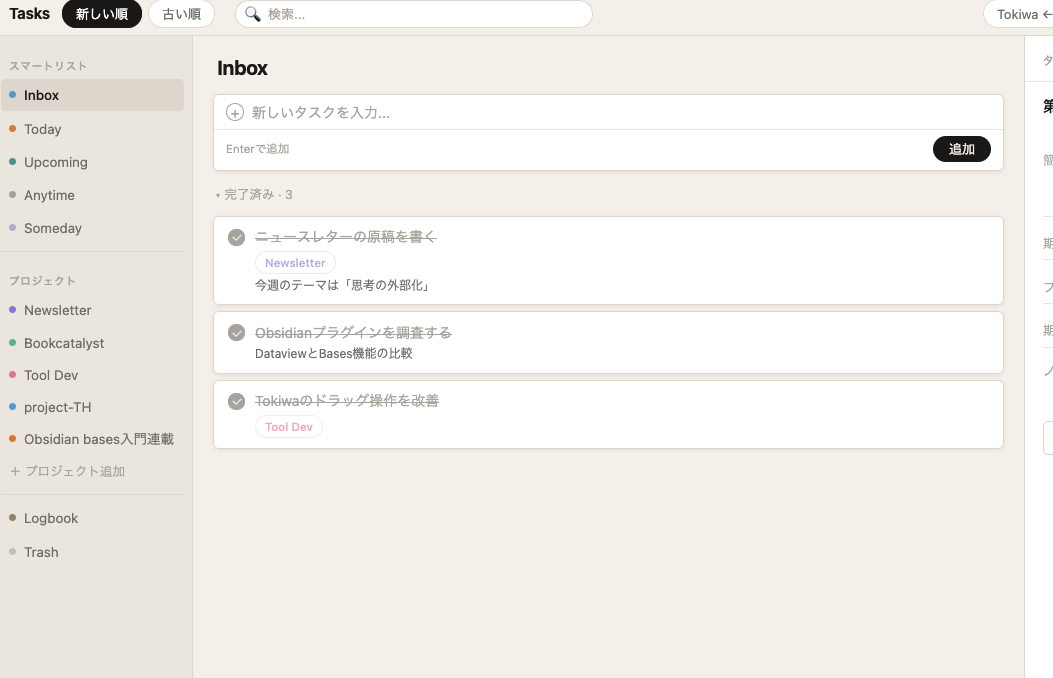Click the Inbox heading
The width and height of the screenshot is (1053, 678).
point(242,68)
